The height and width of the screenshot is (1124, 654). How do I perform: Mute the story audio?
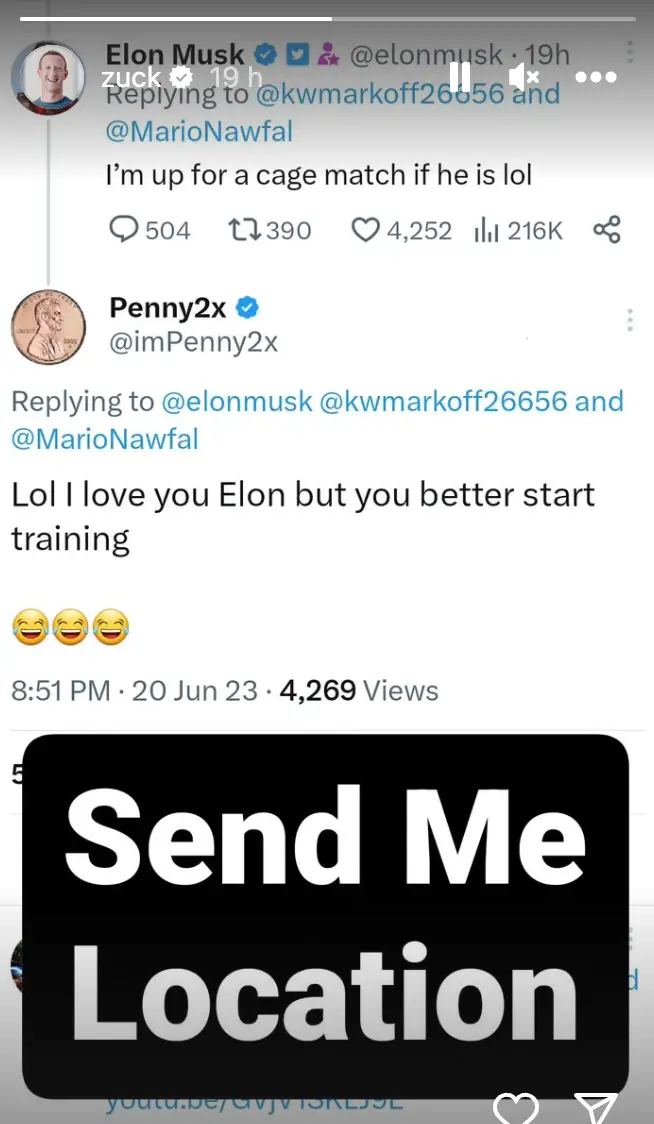click(523, 76)
